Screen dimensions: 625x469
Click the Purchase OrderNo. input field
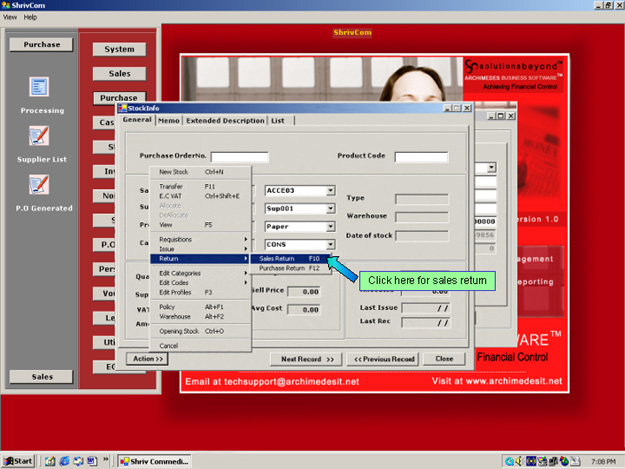(240, 157)
